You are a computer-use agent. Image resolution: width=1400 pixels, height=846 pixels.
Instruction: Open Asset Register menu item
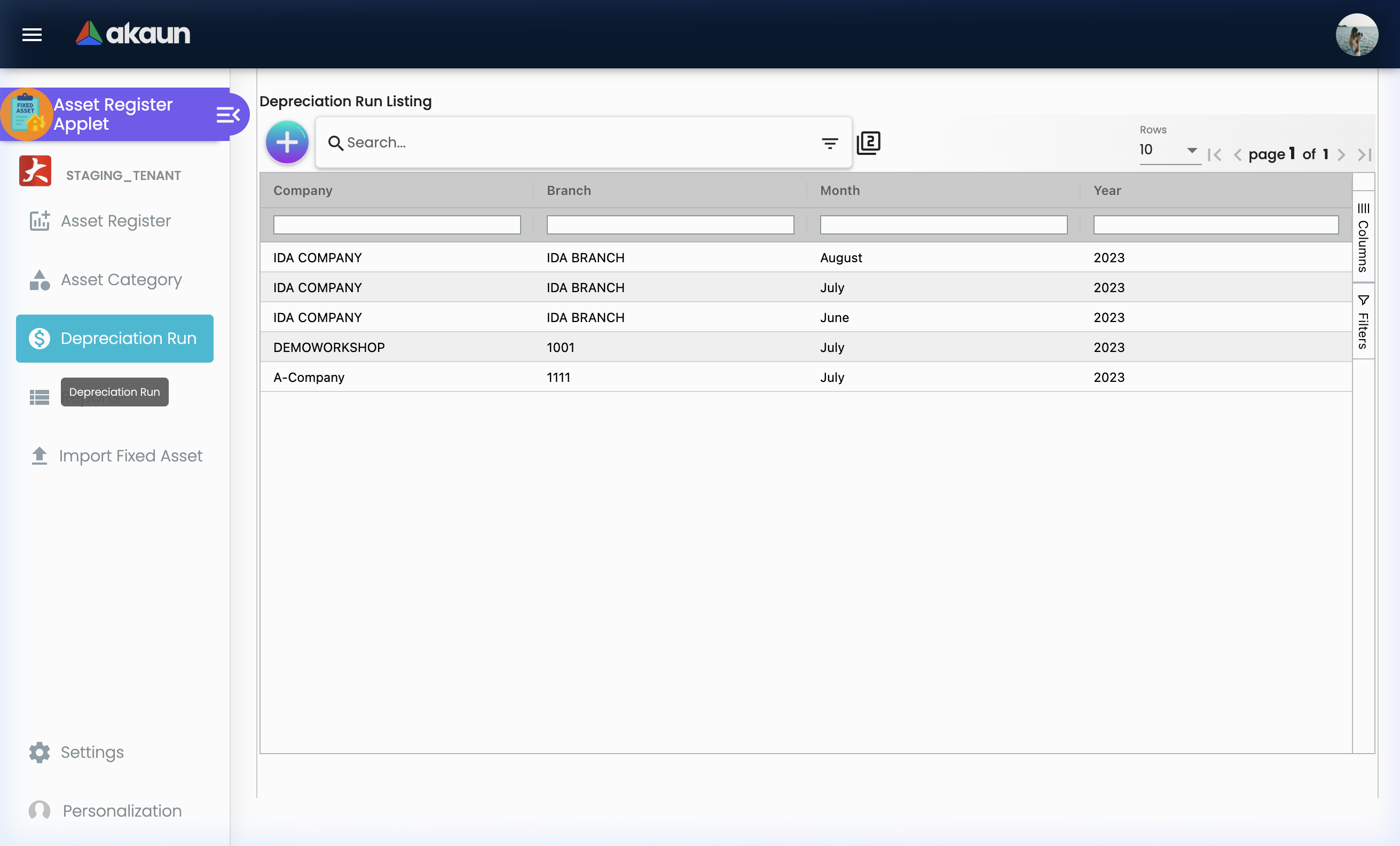pyautogui.click(x=115, y=221)
